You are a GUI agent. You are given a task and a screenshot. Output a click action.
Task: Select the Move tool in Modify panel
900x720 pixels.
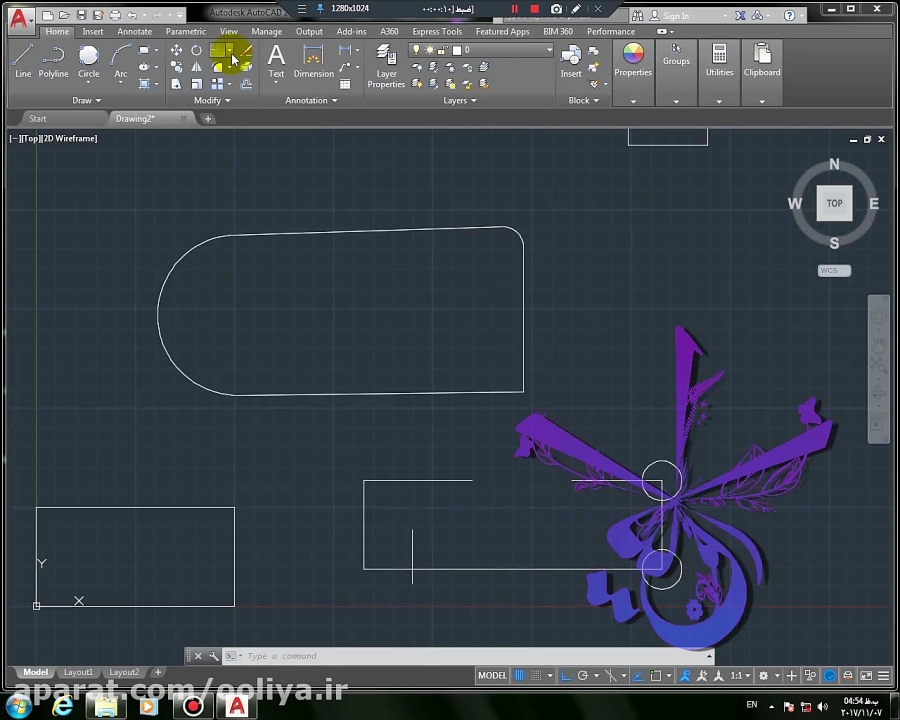point(177,51)
